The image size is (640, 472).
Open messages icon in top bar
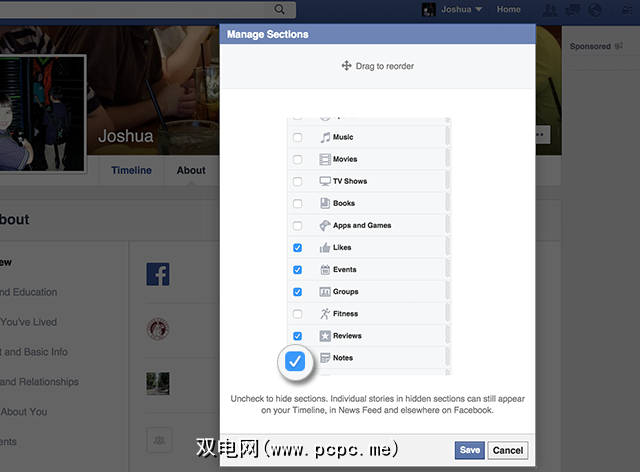(572, 10)
